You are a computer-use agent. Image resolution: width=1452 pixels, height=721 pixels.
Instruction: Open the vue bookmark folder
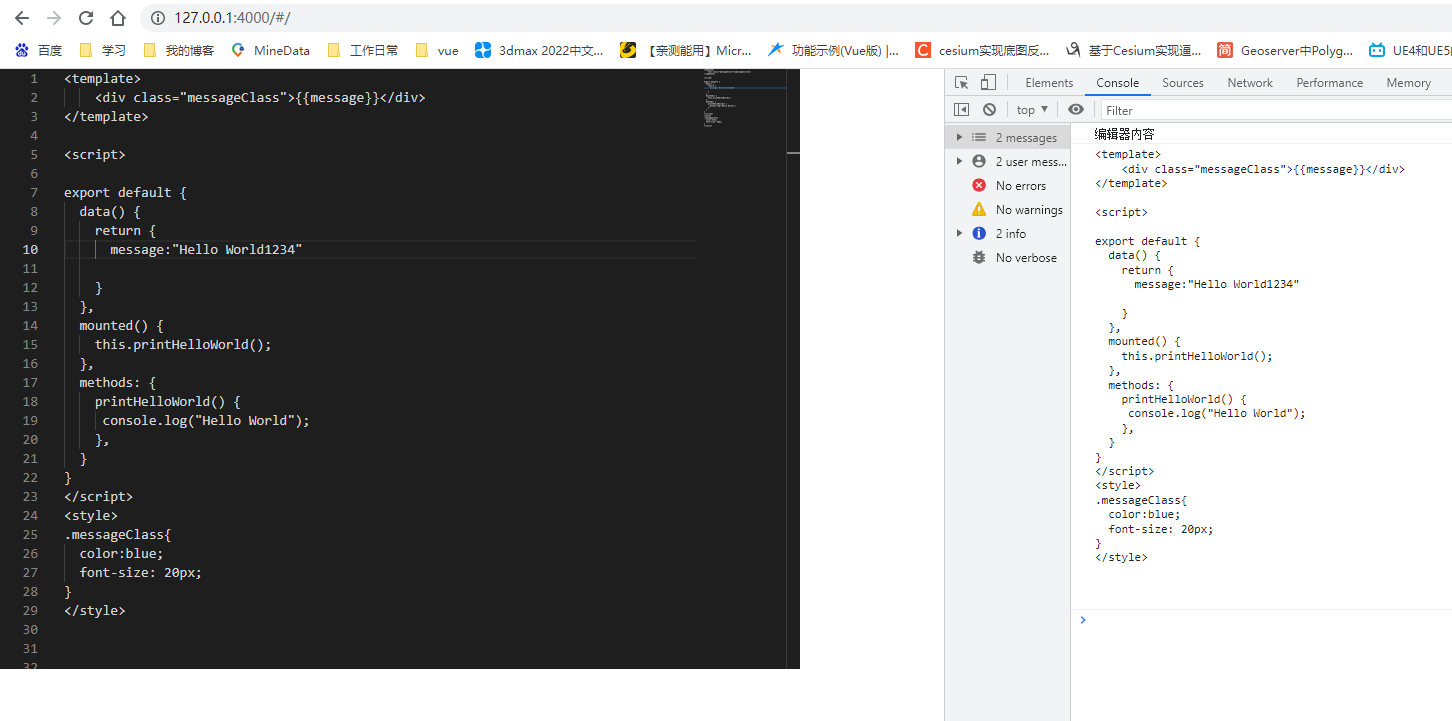437,50
